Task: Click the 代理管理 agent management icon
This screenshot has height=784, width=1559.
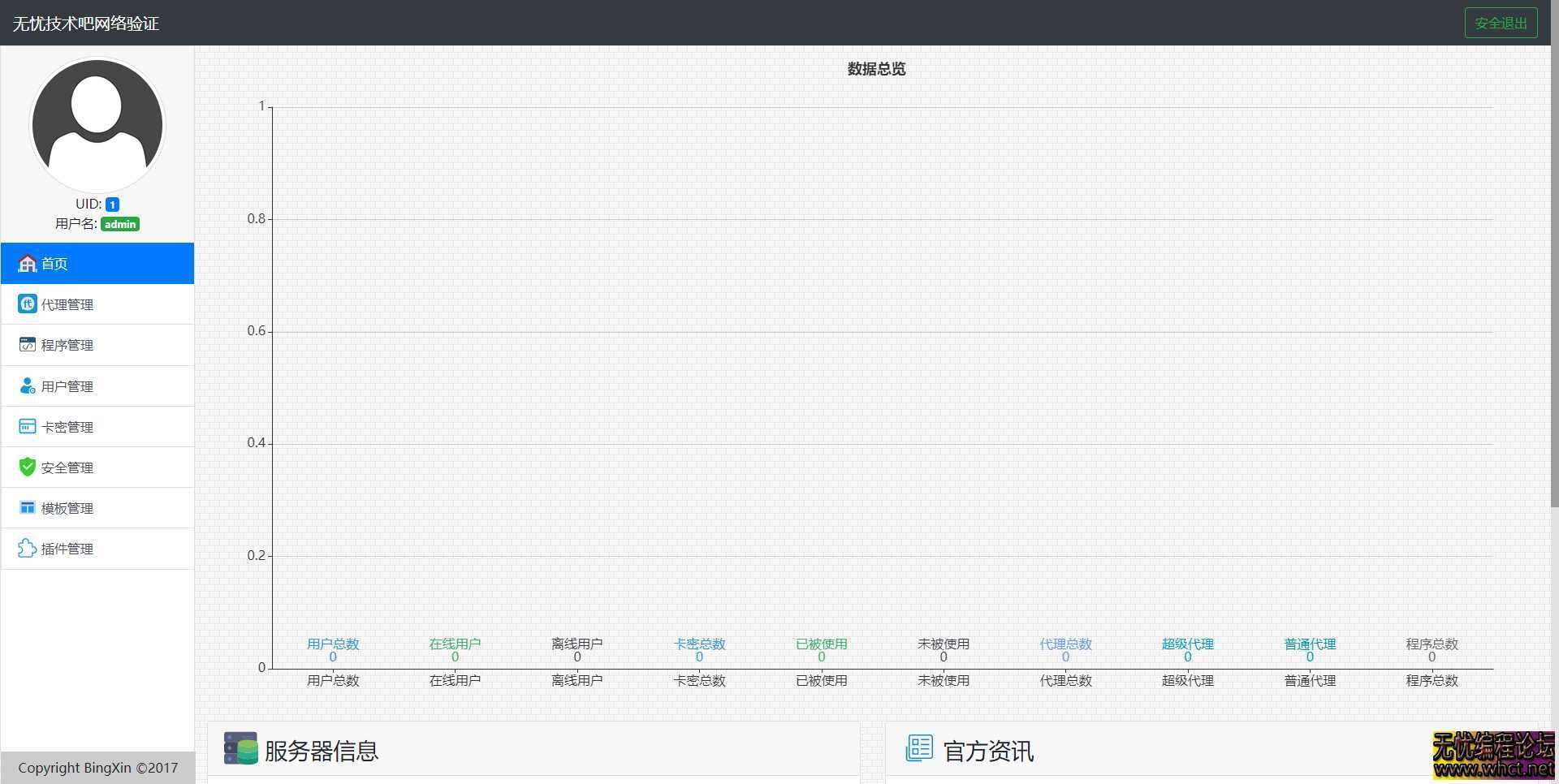Action: pos(27,304)
